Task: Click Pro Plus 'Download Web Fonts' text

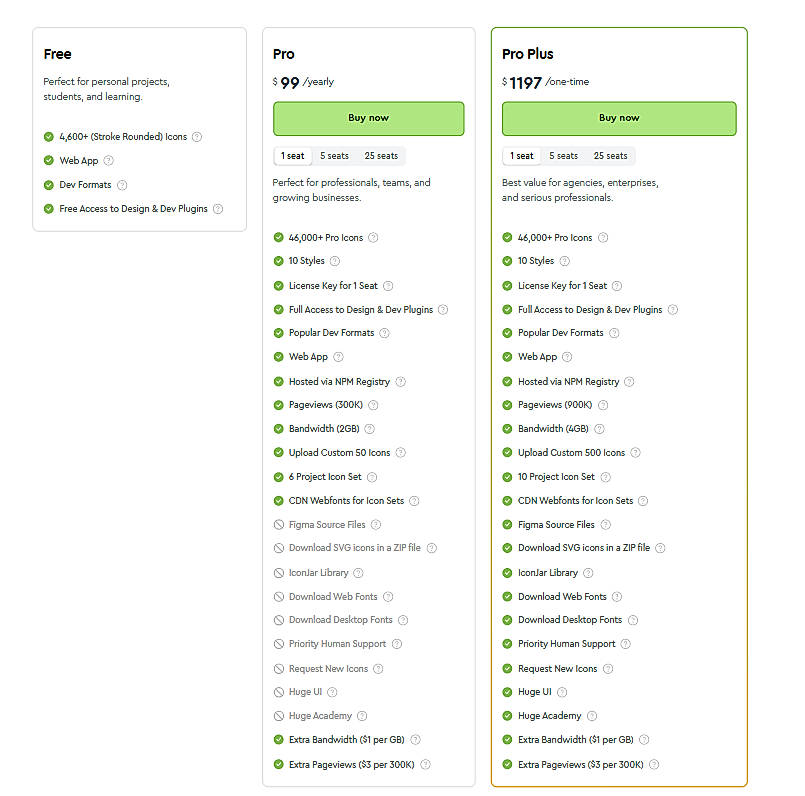Action: pos(562,596)
